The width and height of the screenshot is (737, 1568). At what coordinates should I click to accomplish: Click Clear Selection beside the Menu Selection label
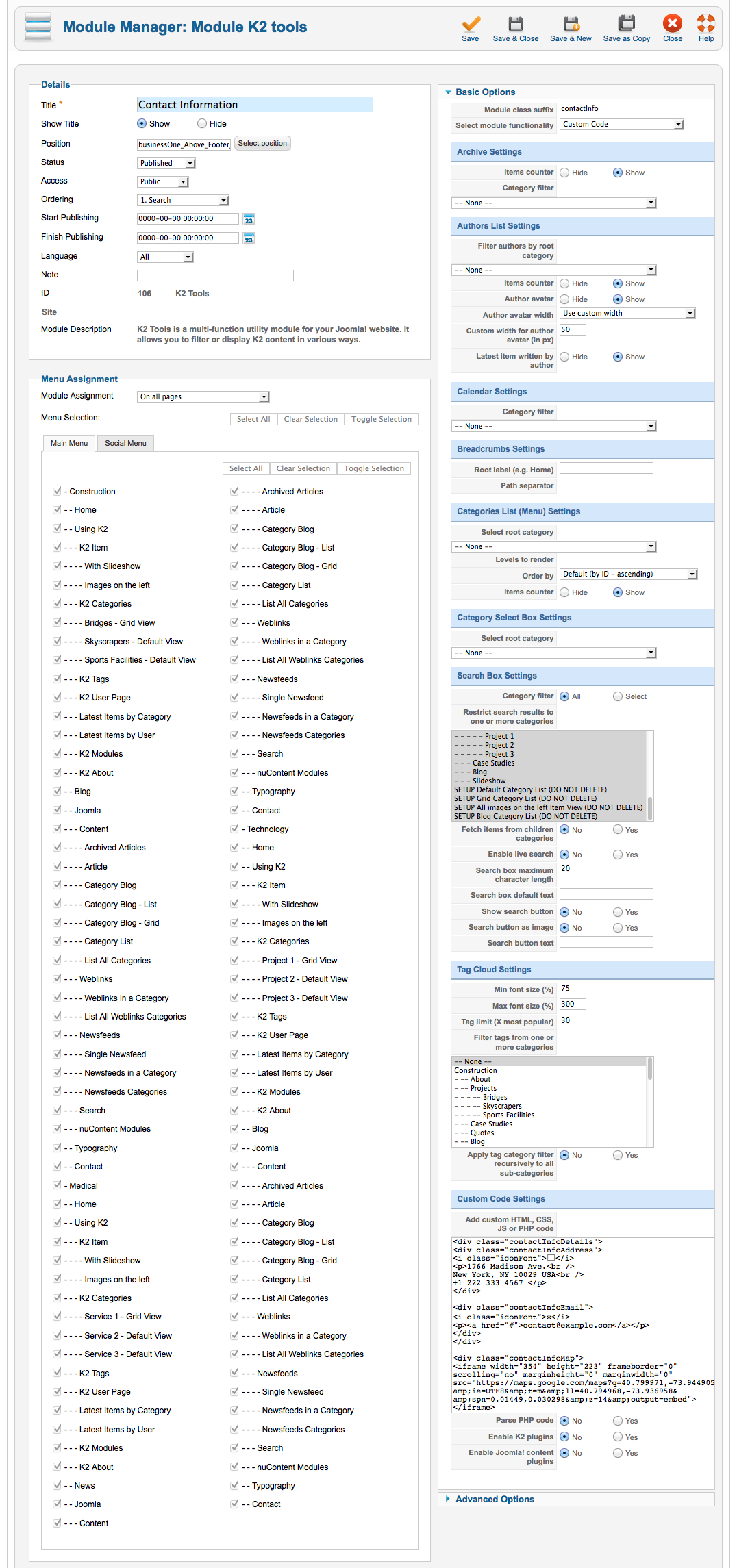[311, 419]
